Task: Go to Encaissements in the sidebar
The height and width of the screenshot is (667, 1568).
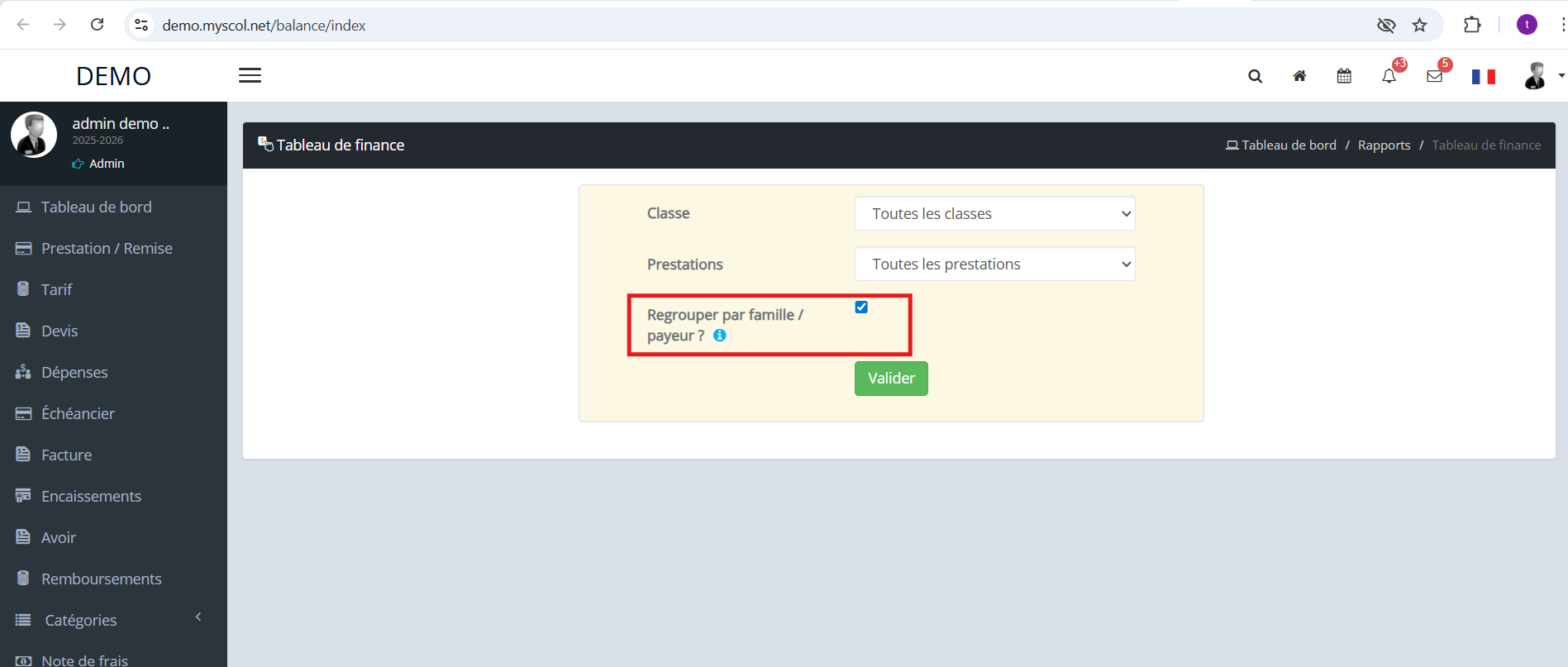Action: (91, 496)
